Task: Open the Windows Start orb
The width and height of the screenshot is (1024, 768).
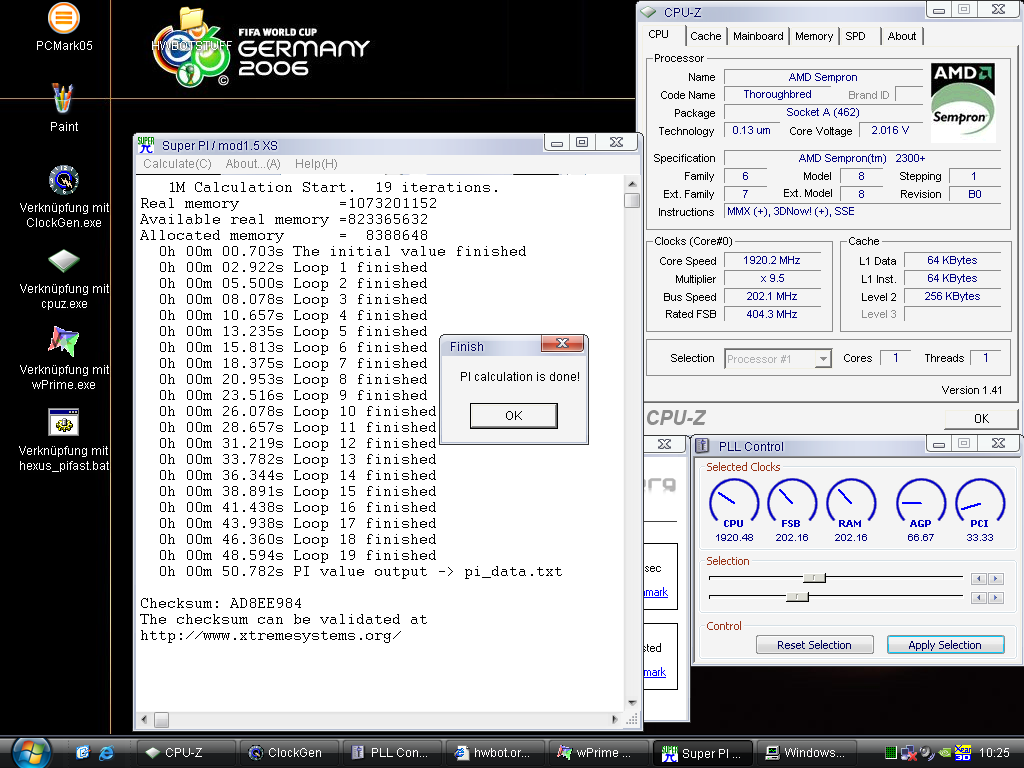Action: coord(31,753)
